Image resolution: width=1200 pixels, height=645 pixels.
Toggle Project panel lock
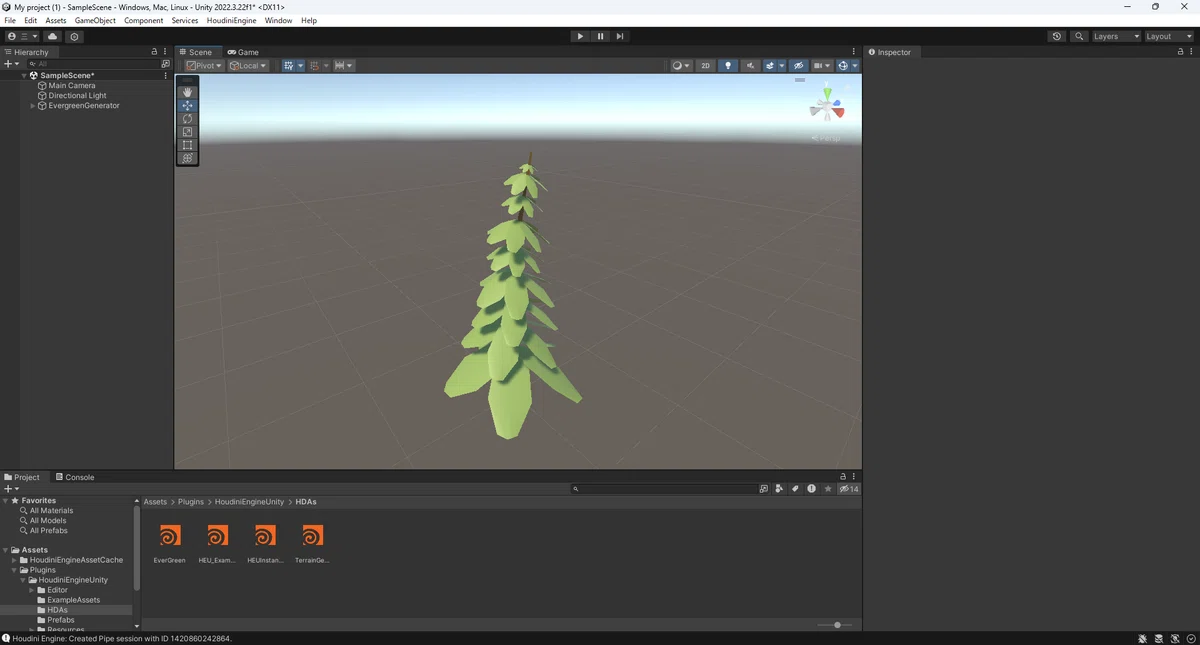tap(843, 477)
